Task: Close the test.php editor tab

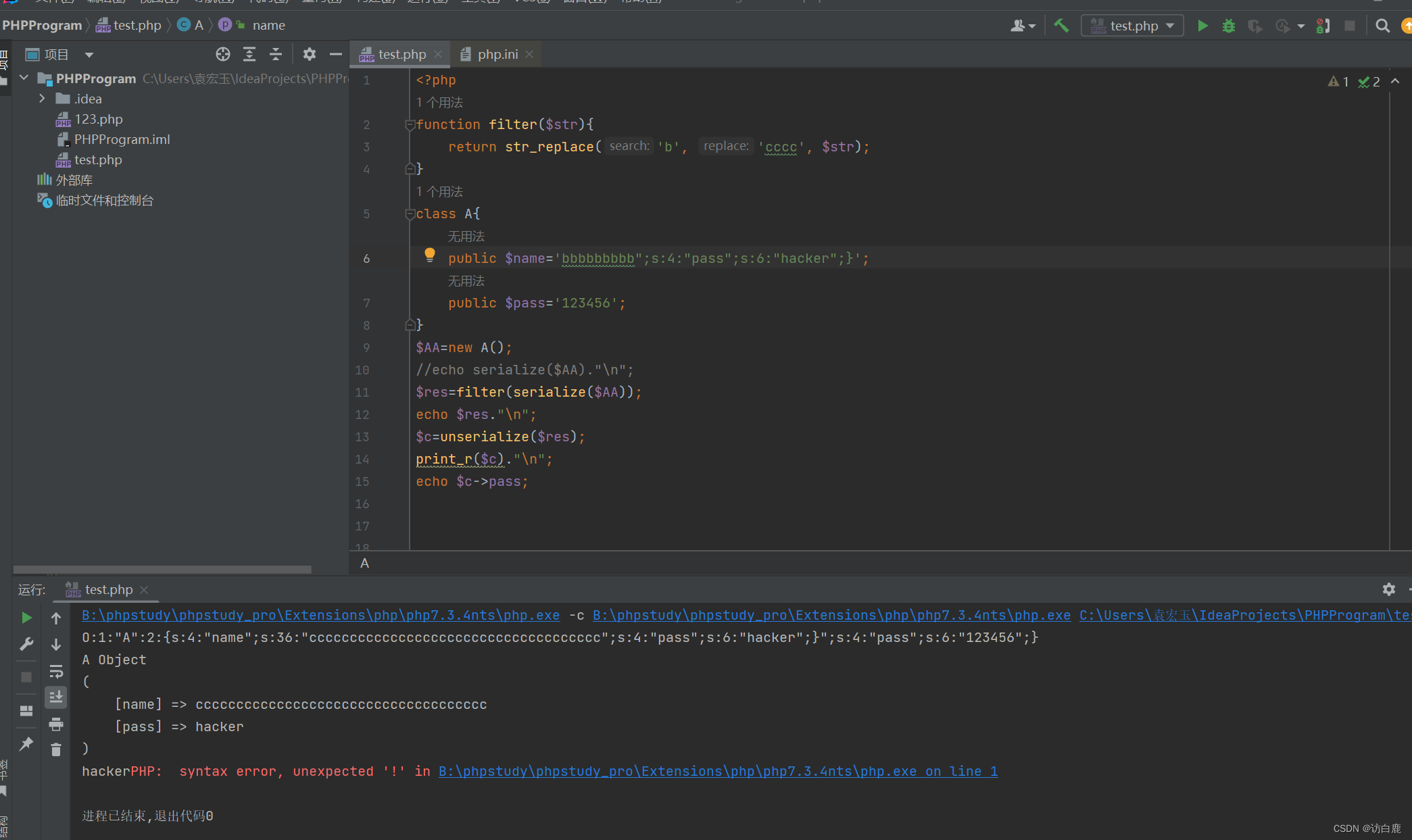Action: tap(438, 54)
